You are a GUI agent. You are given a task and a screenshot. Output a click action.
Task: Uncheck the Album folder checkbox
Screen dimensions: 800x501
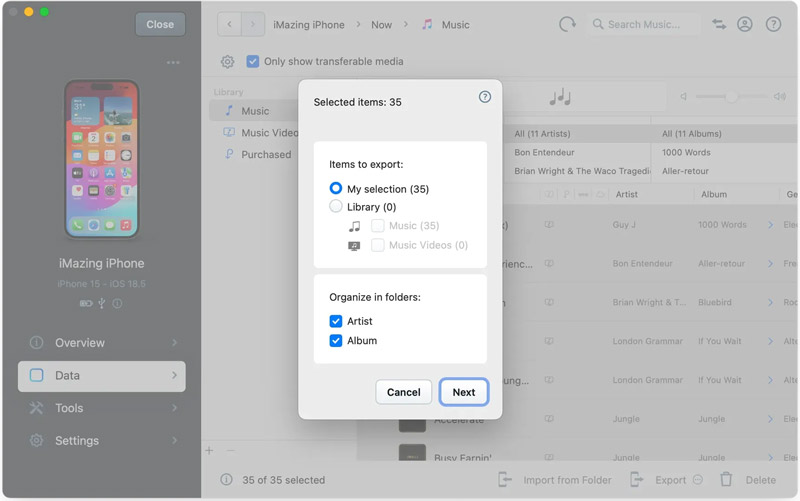click(336, 340)
